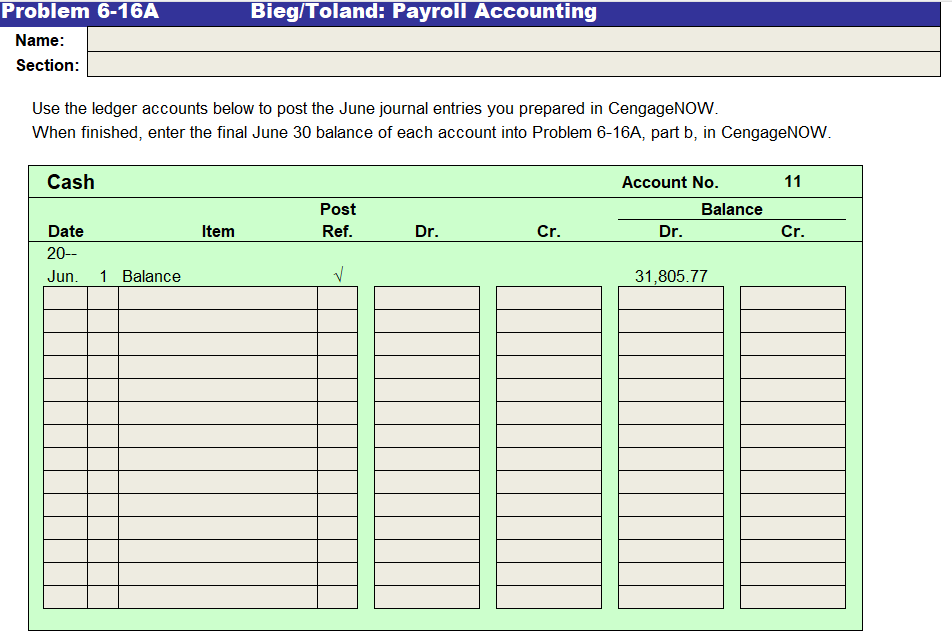The image size is (952, 637).
Task: Click the checkmark in the Post Ref. column
Action: point(339,275)
